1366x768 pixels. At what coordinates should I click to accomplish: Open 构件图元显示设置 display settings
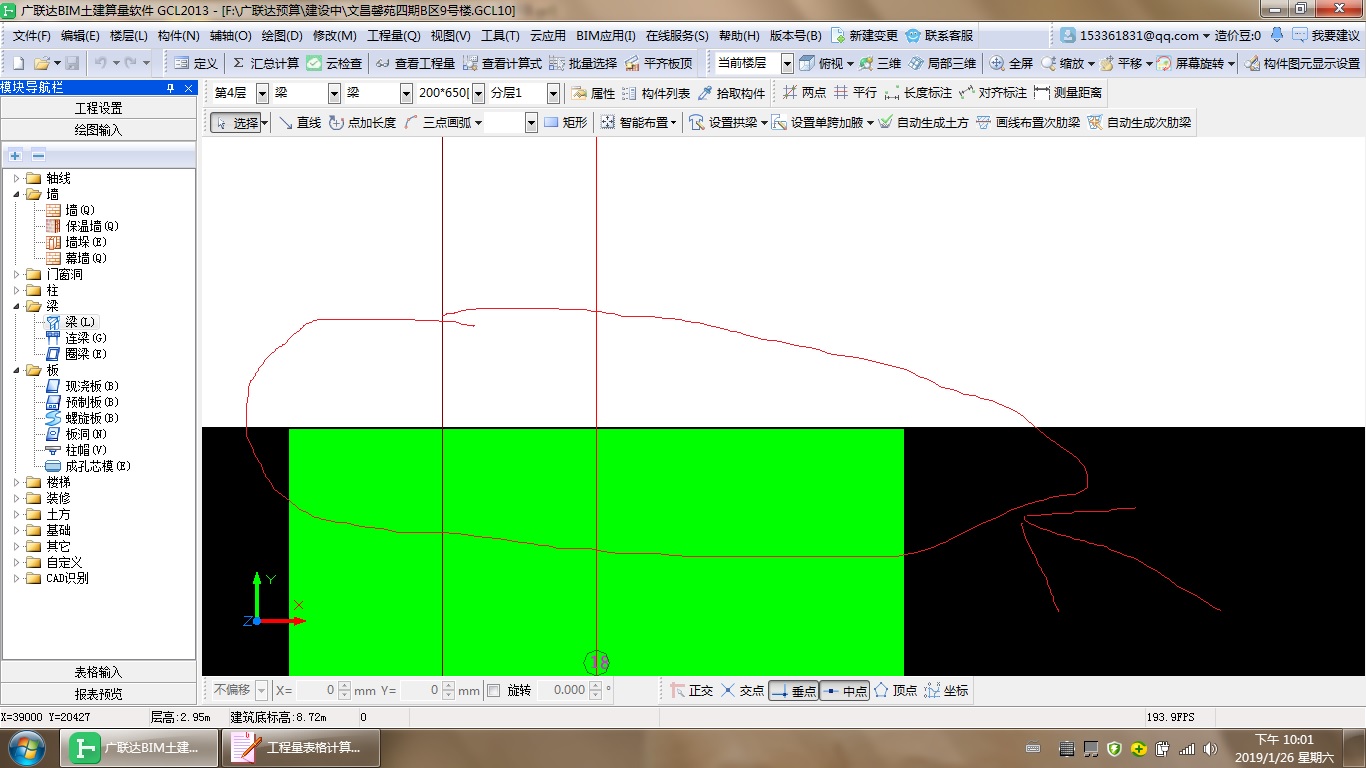point(1302,63)
